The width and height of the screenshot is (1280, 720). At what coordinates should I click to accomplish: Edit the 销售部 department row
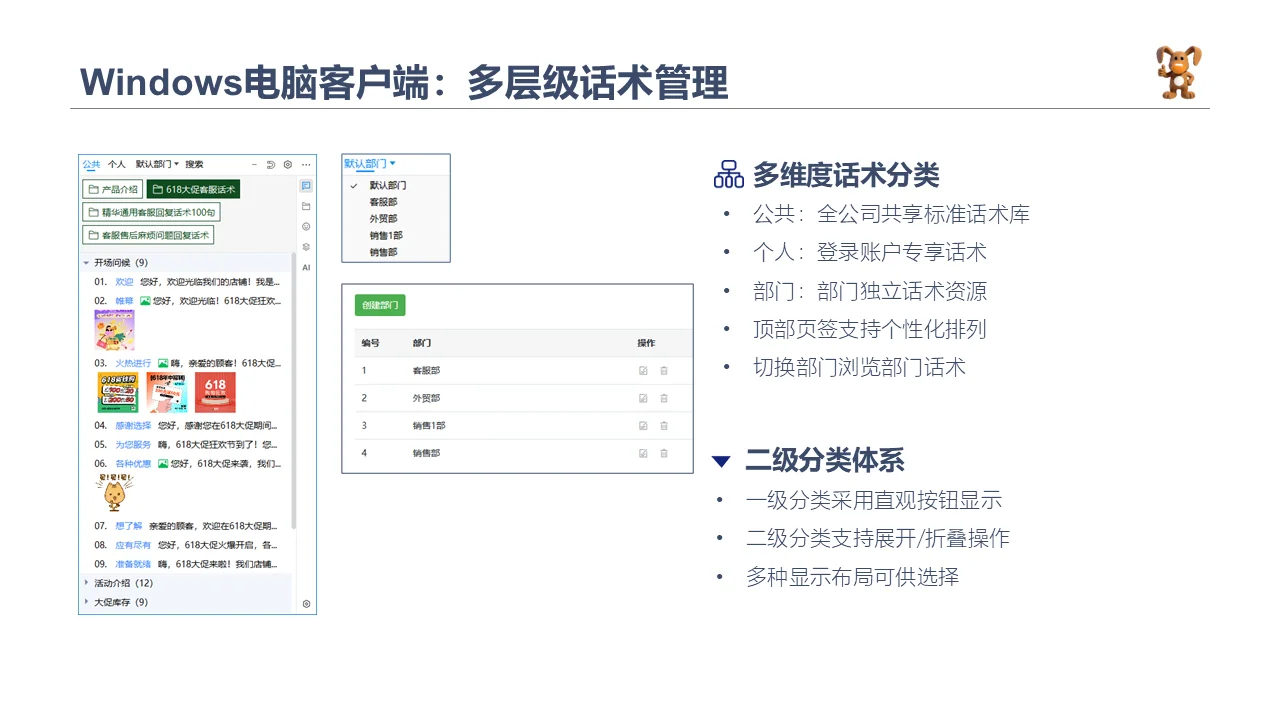pos(643,453)
